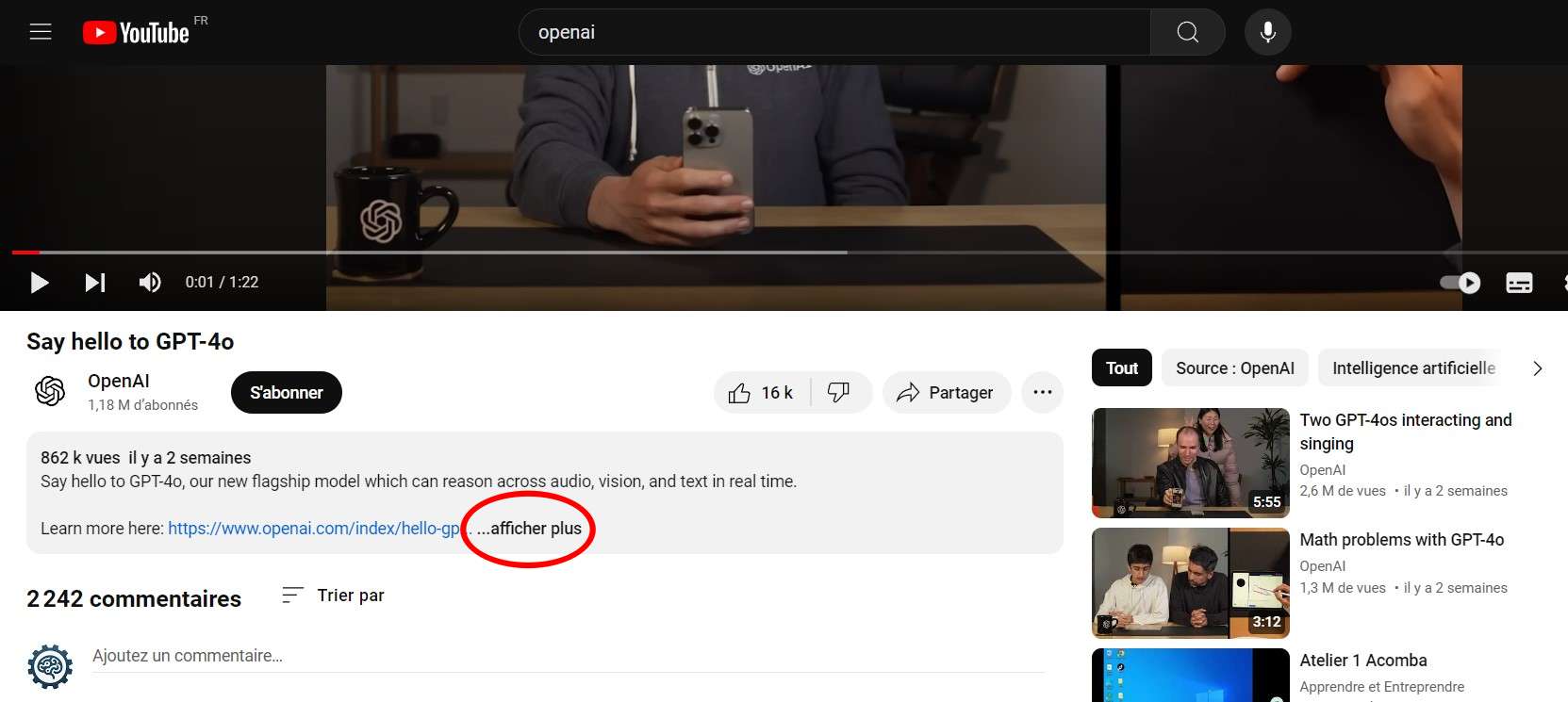1568x702 pixels.
Task: Seek along the video progress bar
Action: click(788, 253)
